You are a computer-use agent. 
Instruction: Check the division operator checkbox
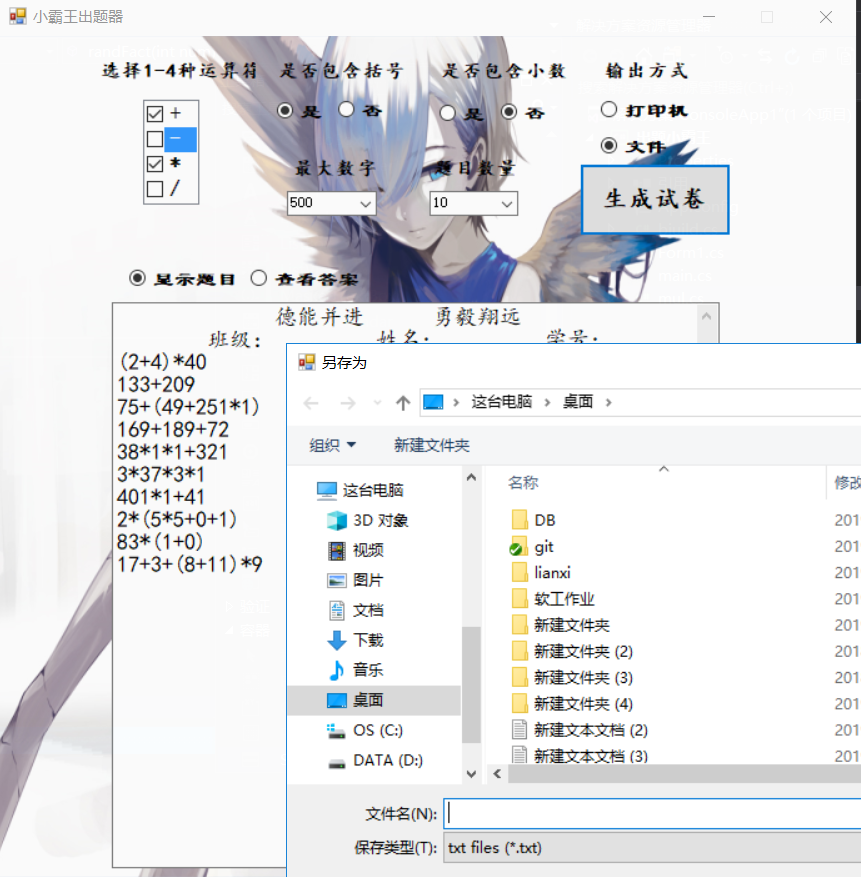click(155, 189)
